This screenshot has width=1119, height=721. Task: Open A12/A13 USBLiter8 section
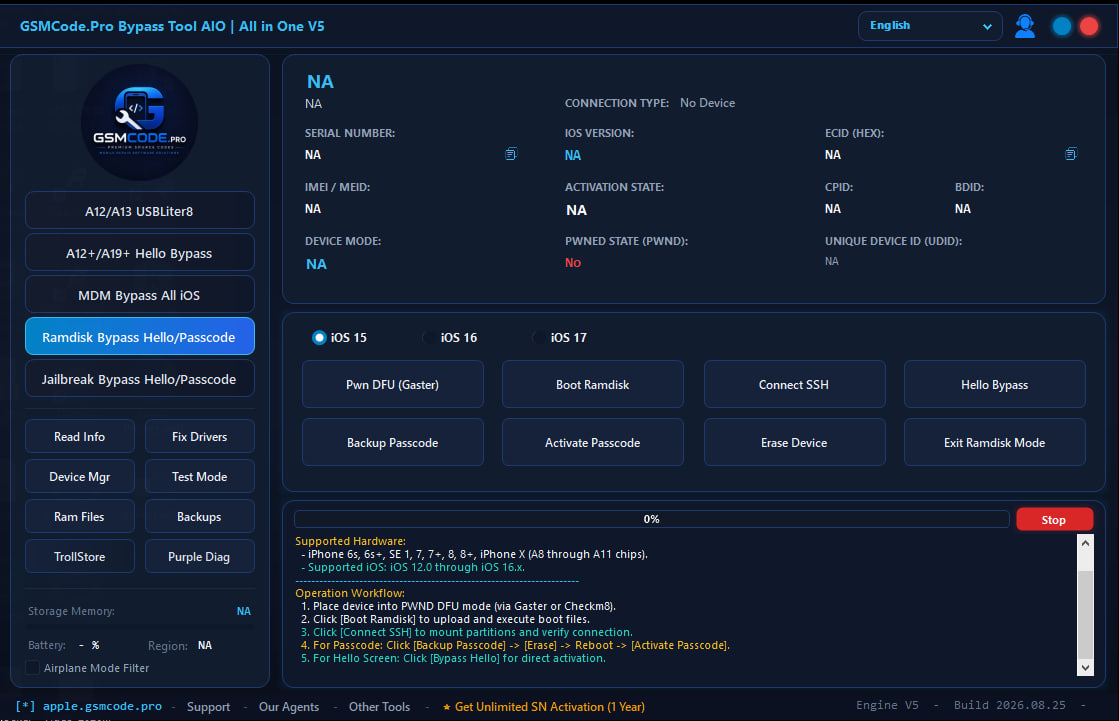coord(139,211)
